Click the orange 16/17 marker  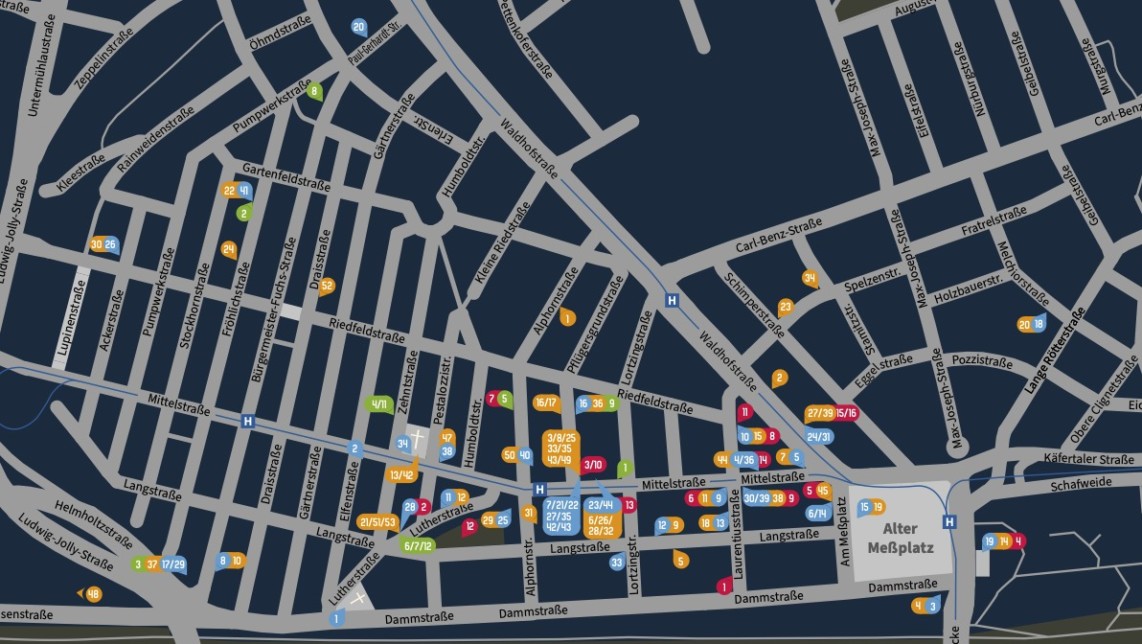(x=545, y=403)
